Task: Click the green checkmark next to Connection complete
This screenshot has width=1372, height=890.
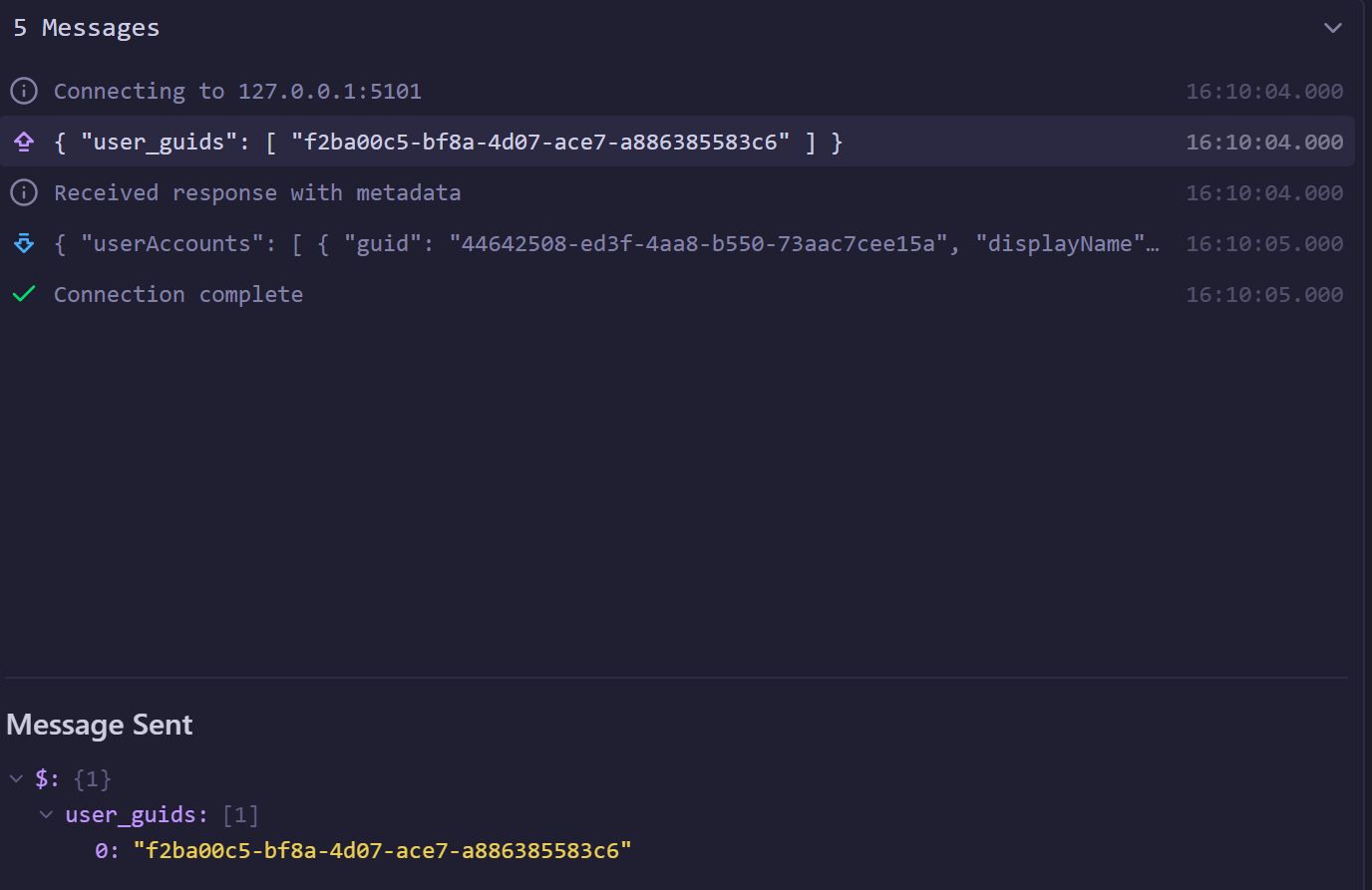Action: coord(24,294)
